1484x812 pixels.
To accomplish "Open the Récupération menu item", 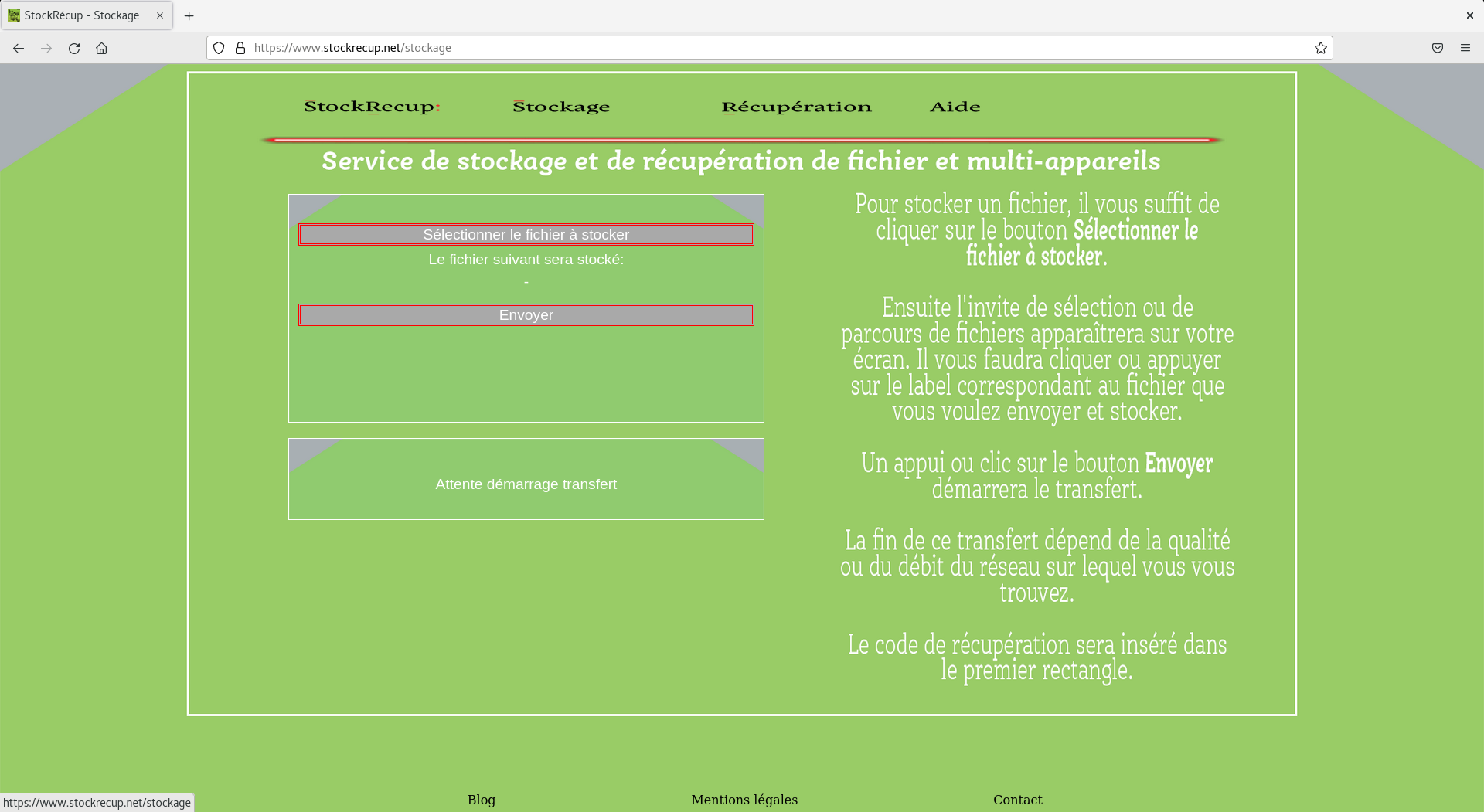I will point(796,107).
